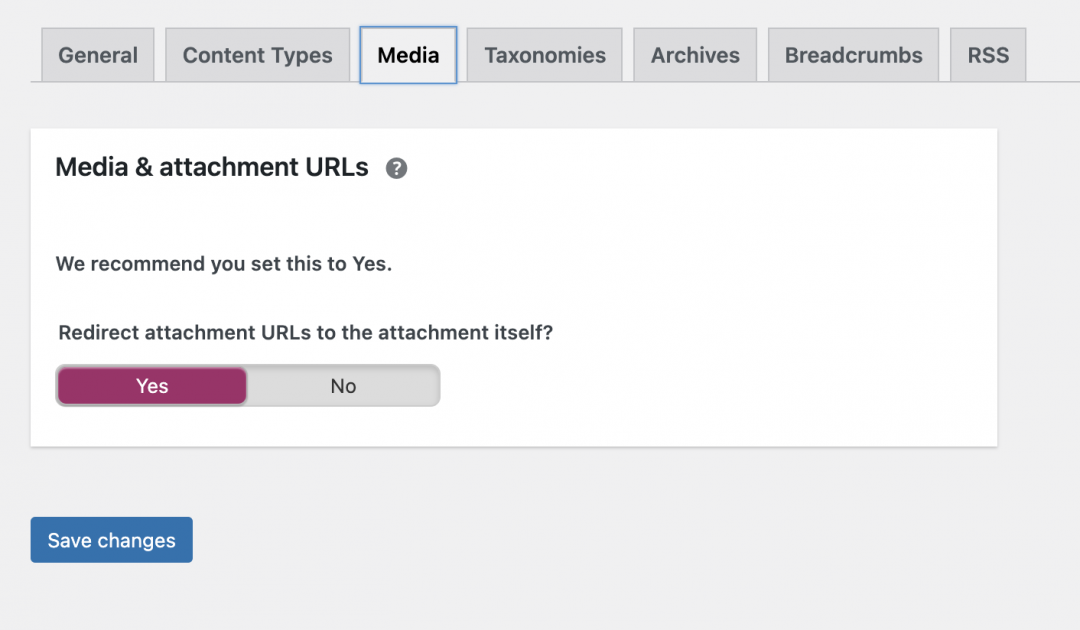Open the General tab
Image resolution: width=1080 pixels, height=630 pixels.
tap(98, 55)
